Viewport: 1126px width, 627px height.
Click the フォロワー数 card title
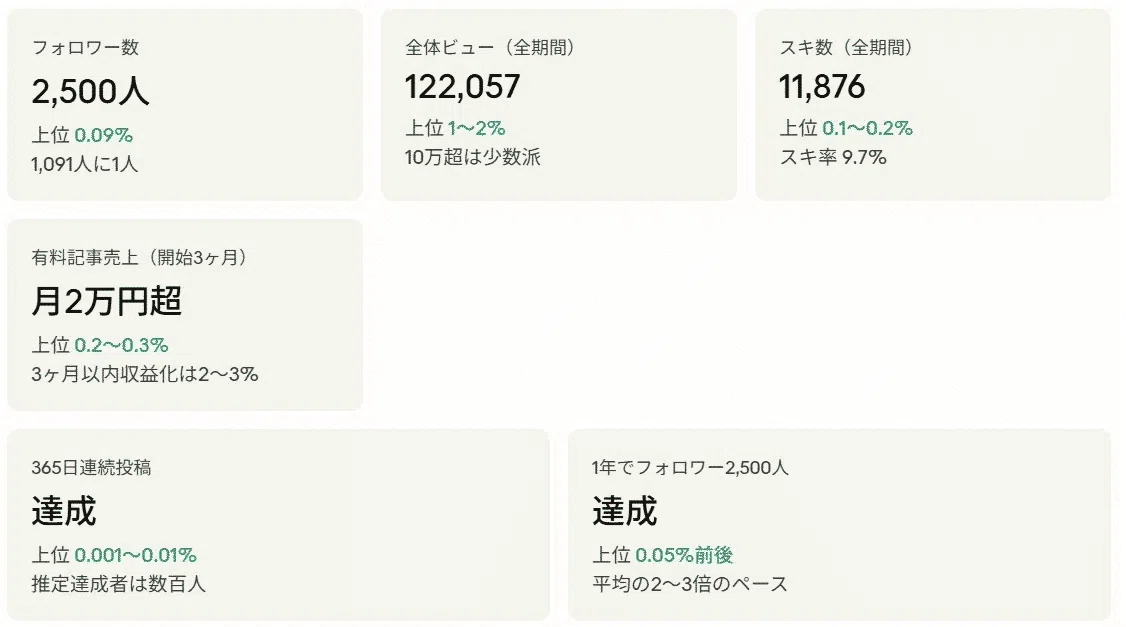[85, 47]
